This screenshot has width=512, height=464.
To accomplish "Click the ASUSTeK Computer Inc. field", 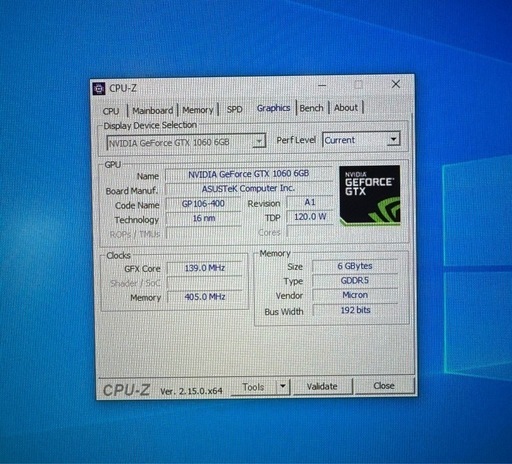I will [x=249, y=188].
